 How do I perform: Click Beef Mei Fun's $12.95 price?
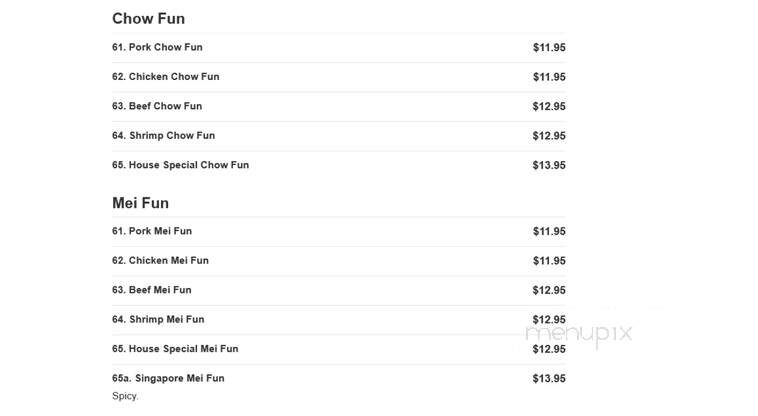click(549, 290)
